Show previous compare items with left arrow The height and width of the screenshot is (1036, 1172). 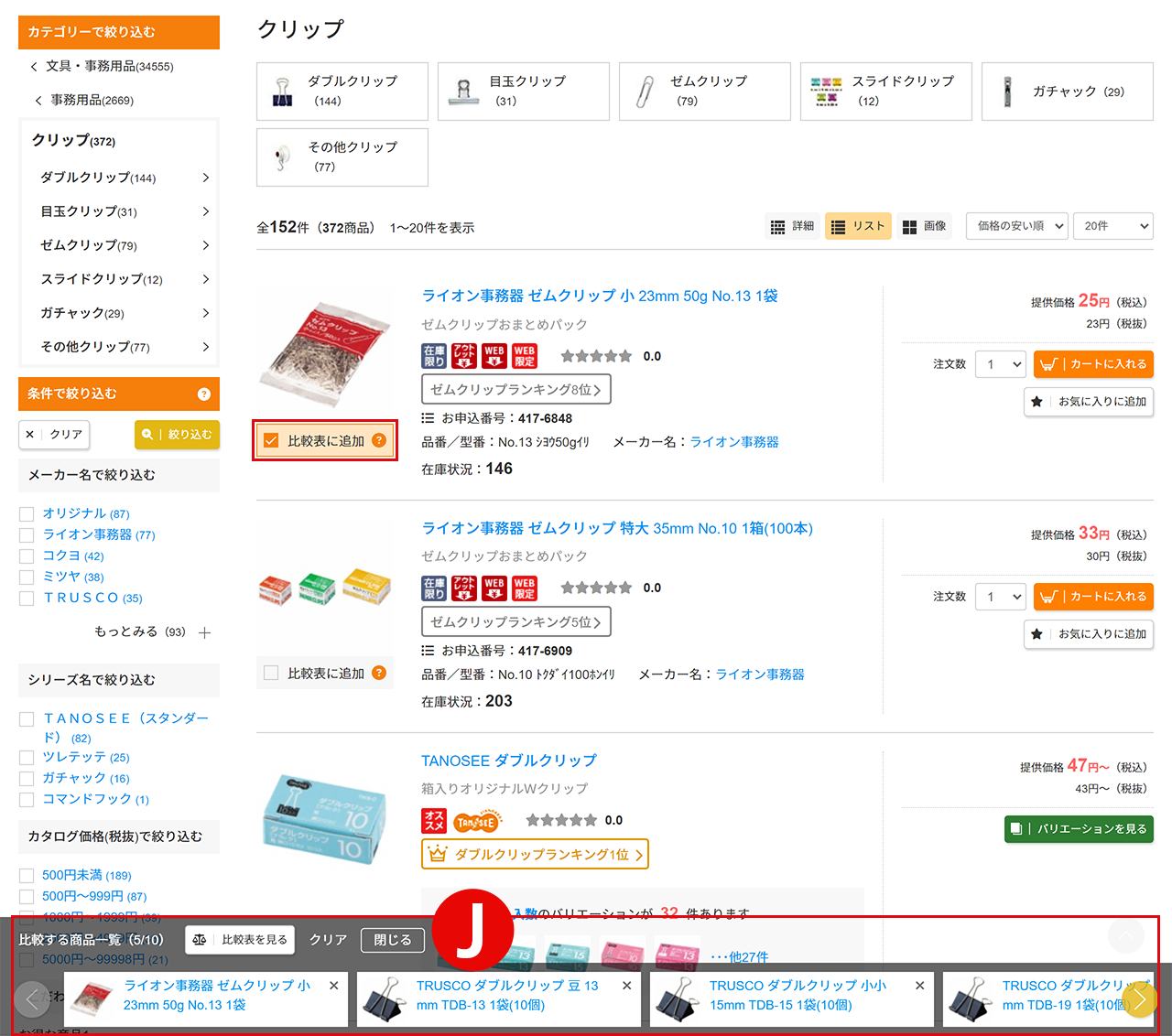(x=32, y=999)
